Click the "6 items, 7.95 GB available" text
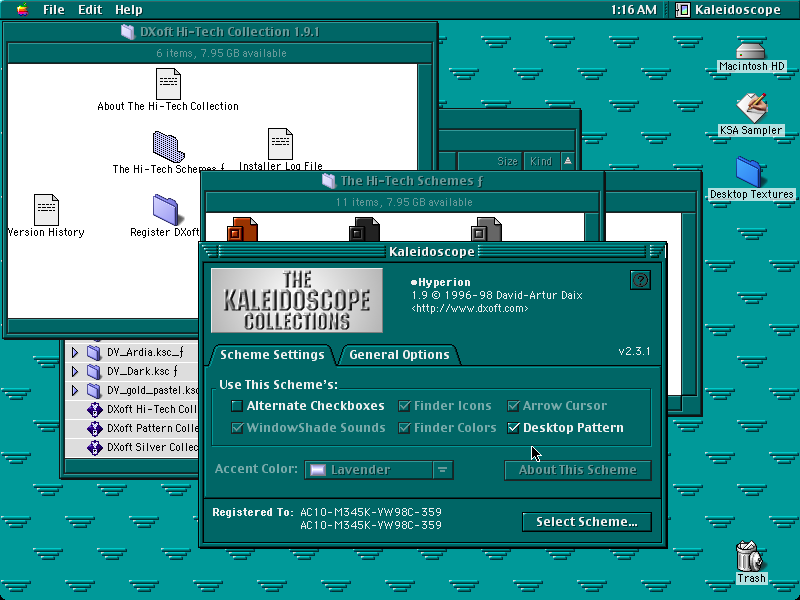The image size is (800, 600). (x=221, y=54)
